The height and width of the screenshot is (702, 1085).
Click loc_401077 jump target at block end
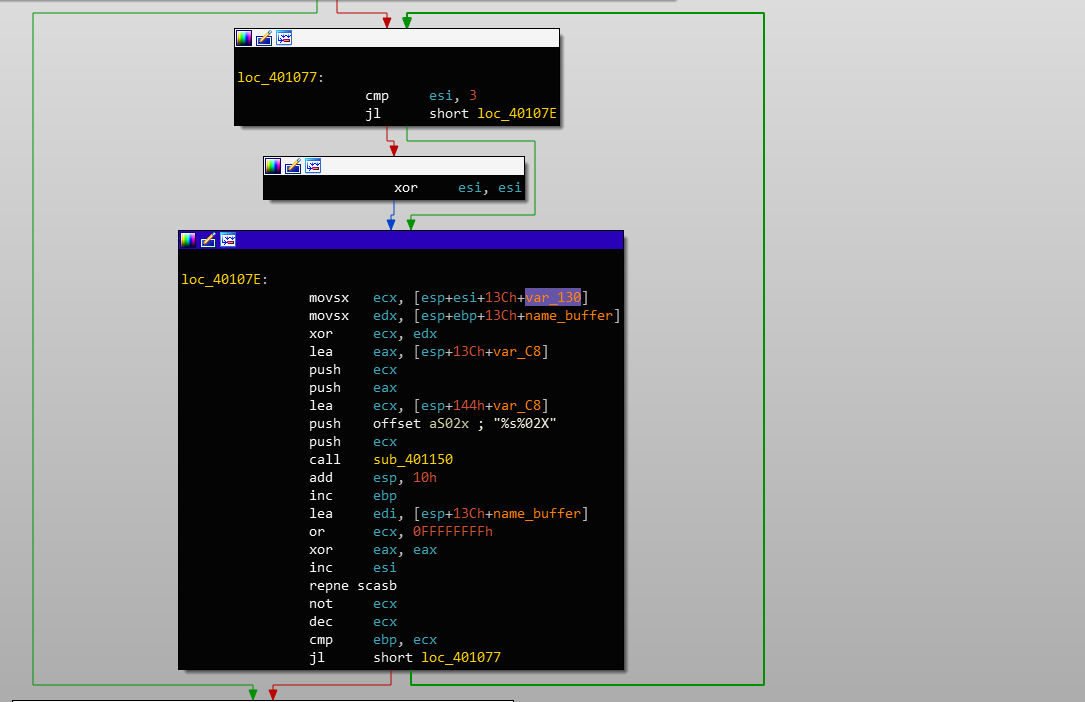pos(461,657)
